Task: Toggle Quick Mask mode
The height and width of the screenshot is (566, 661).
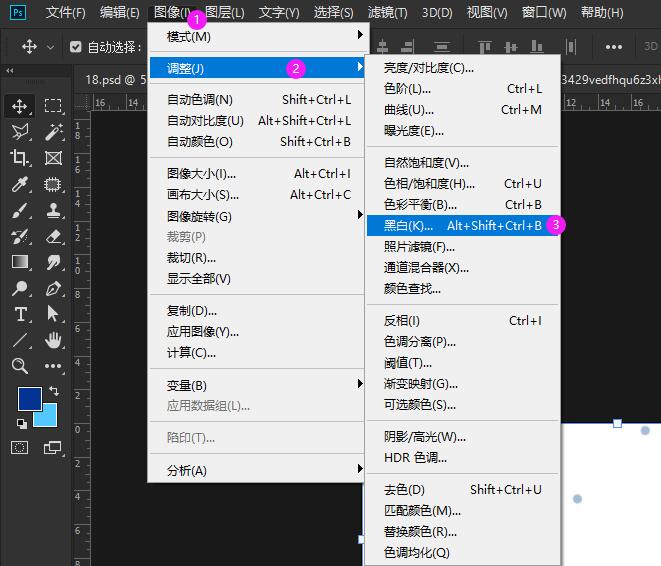Action: pos(19,447)
